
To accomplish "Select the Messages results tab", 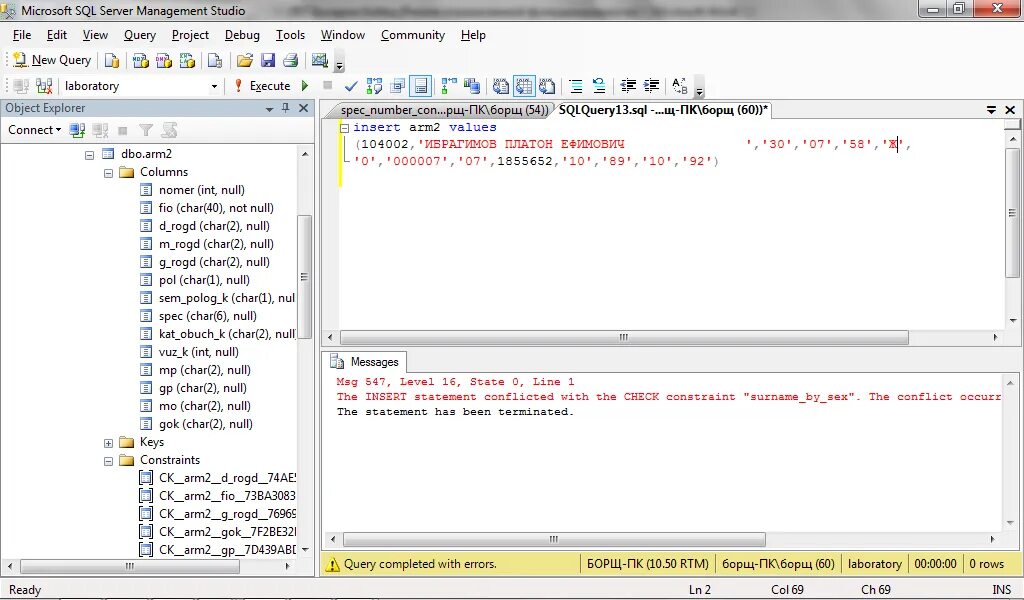I will pos(364,362).
